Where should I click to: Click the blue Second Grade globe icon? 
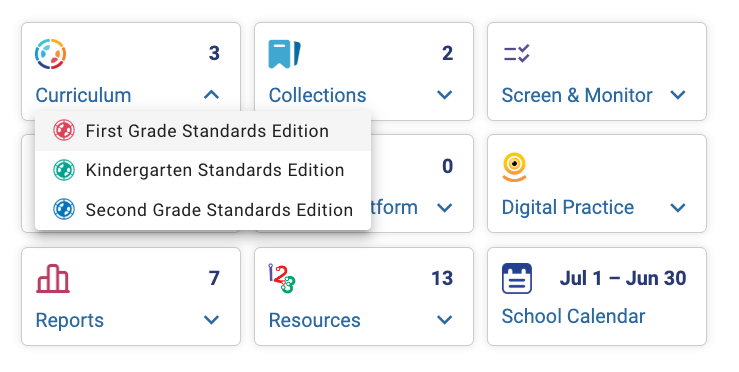[x=64, y=209]
